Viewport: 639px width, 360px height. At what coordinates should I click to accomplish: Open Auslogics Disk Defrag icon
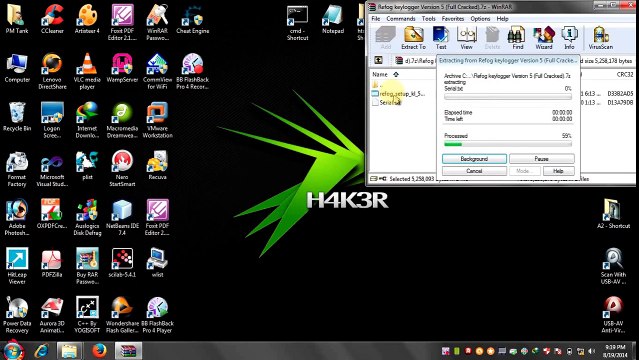pyautogui.click(x=87, y=217)
